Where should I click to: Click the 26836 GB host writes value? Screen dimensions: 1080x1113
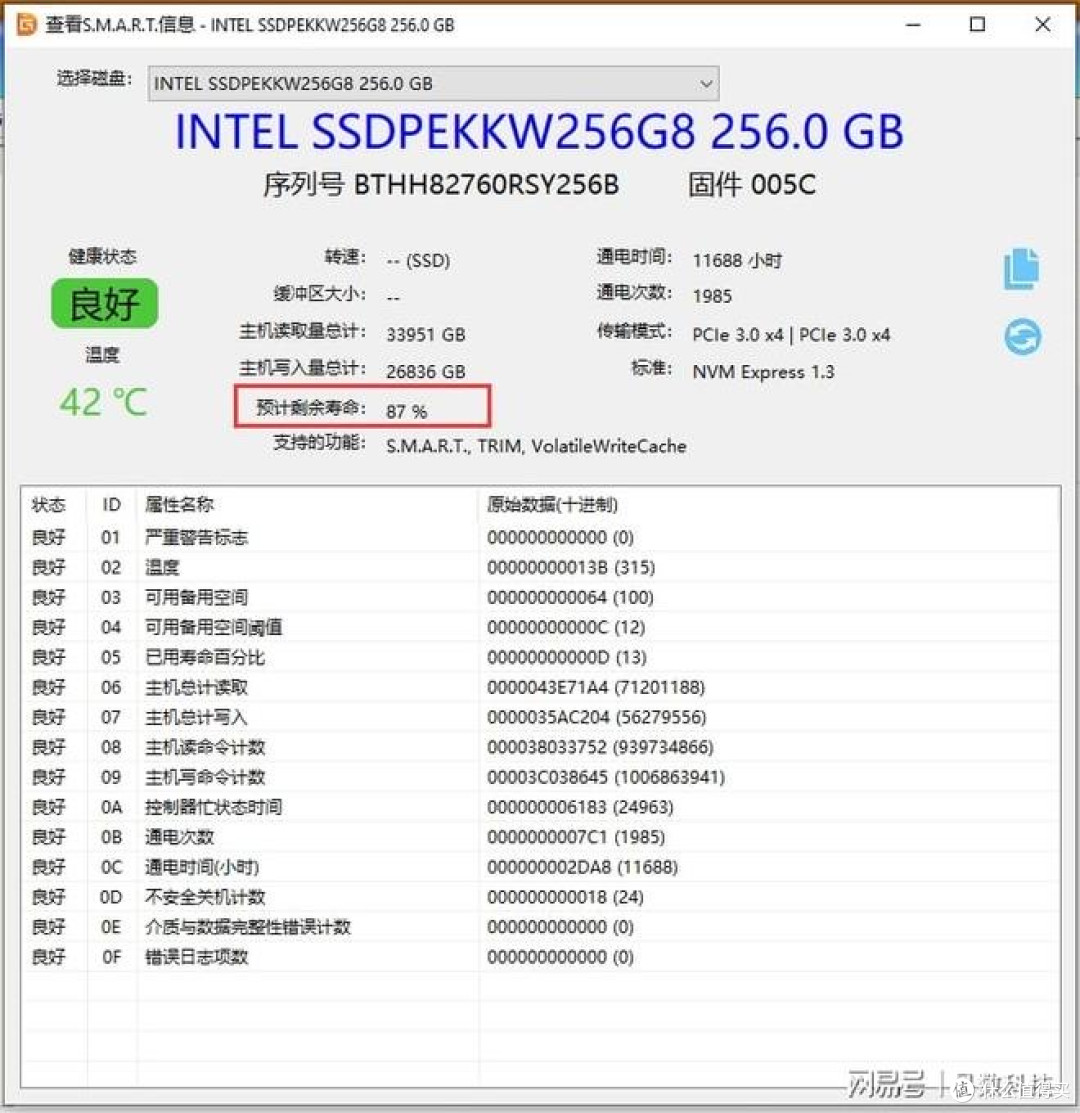coord(426,371)
